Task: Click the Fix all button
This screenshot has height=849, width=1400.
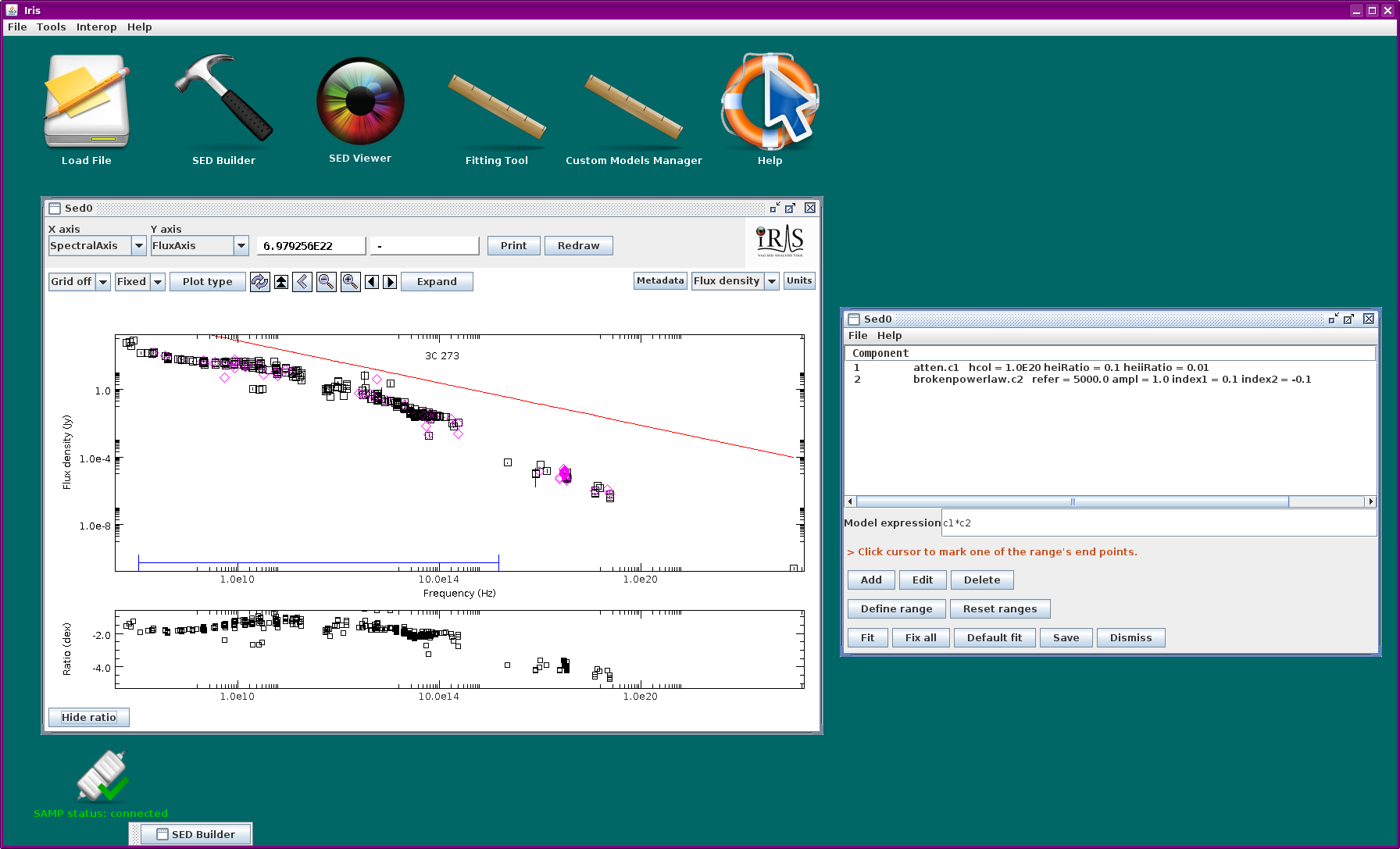Action: coord(921,638)
